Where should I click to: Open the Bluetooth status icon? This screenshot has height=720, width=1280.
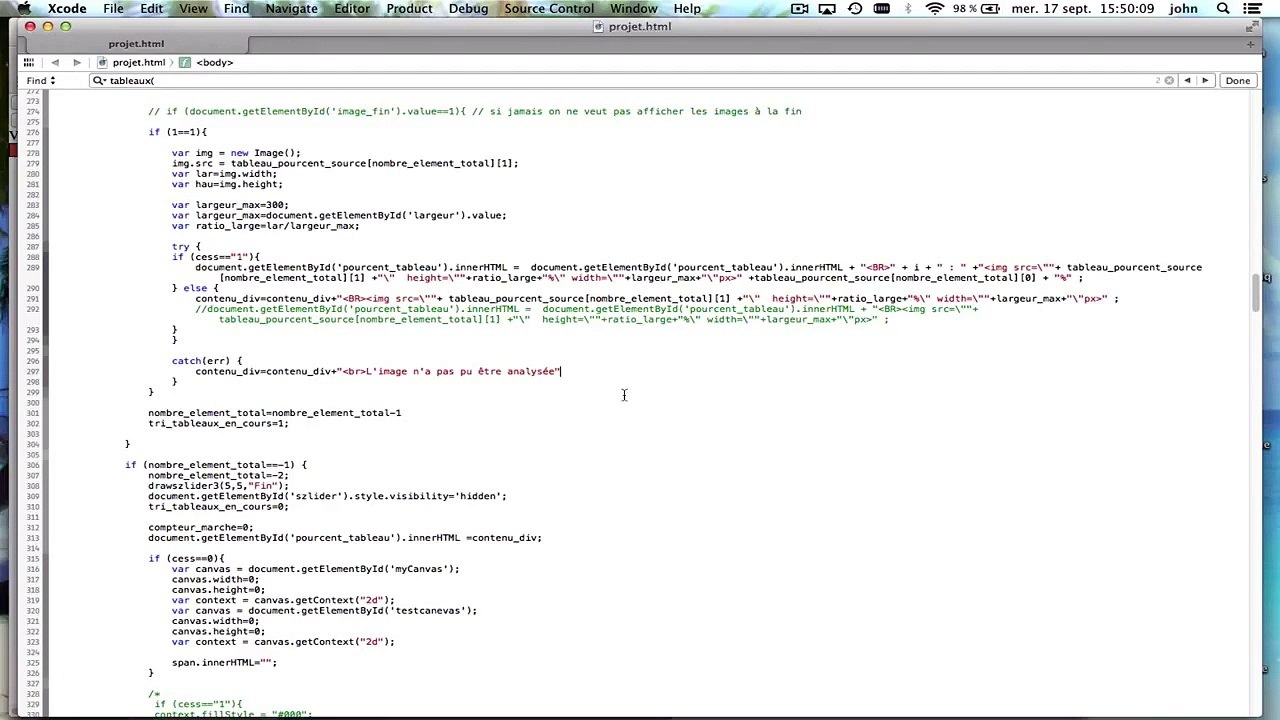pyautogui.click(x=908, y=9)
